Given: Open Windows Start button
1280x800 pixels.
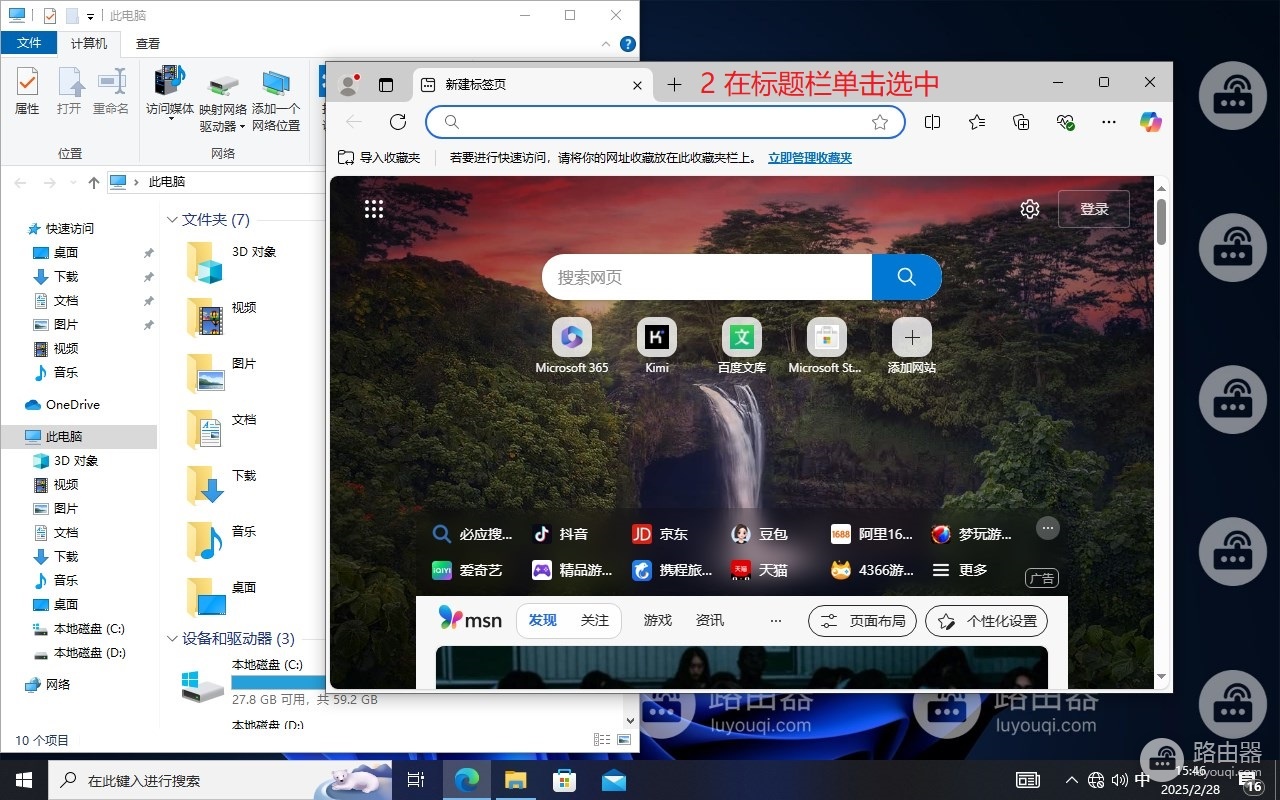Looking at the screenshot, I should (24, 780).
